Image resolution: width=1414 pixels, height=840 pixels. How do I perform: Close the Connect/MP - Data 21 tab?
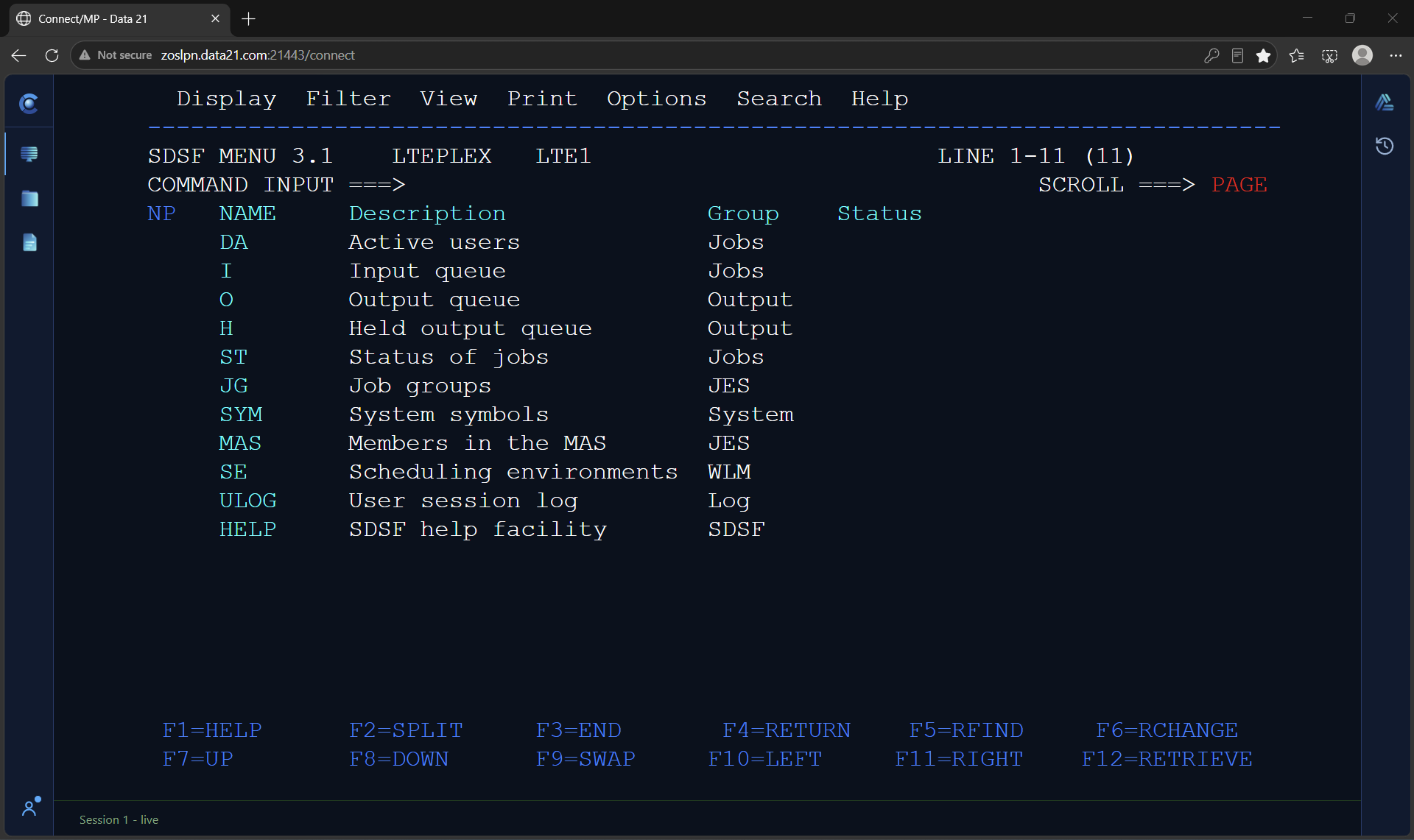pos(215,18)
